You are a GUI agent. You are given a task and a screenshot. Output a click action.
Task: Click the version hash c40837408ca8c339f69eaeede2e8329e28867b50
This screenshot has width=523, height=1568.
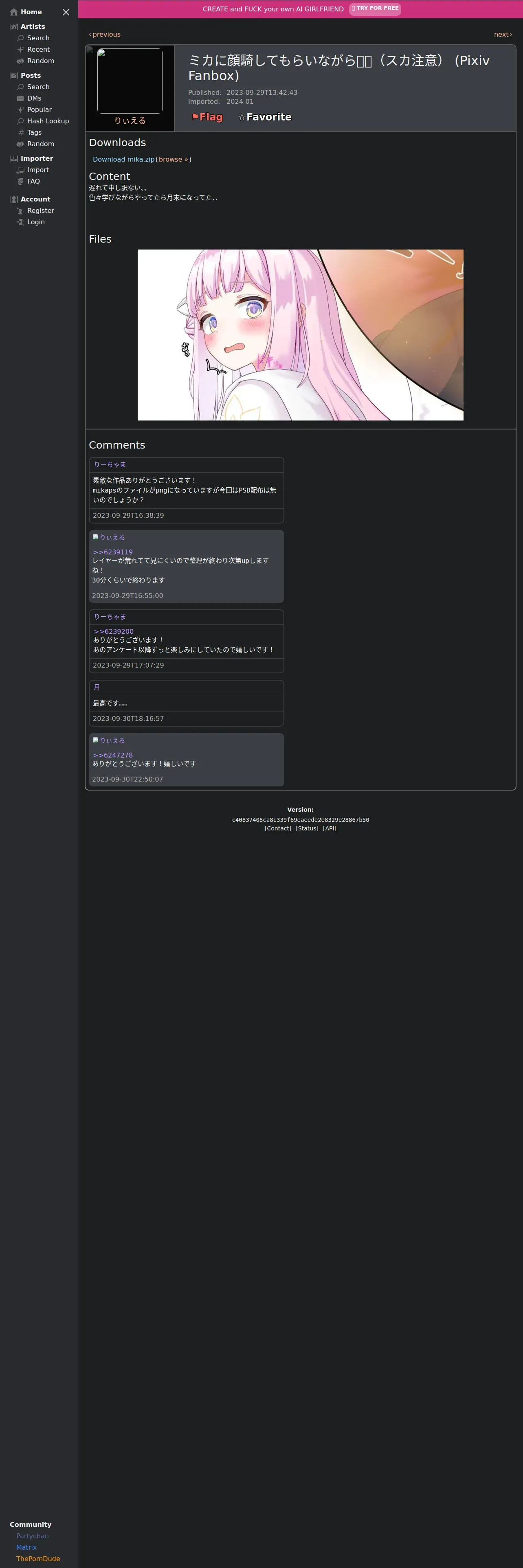(301, 820)
